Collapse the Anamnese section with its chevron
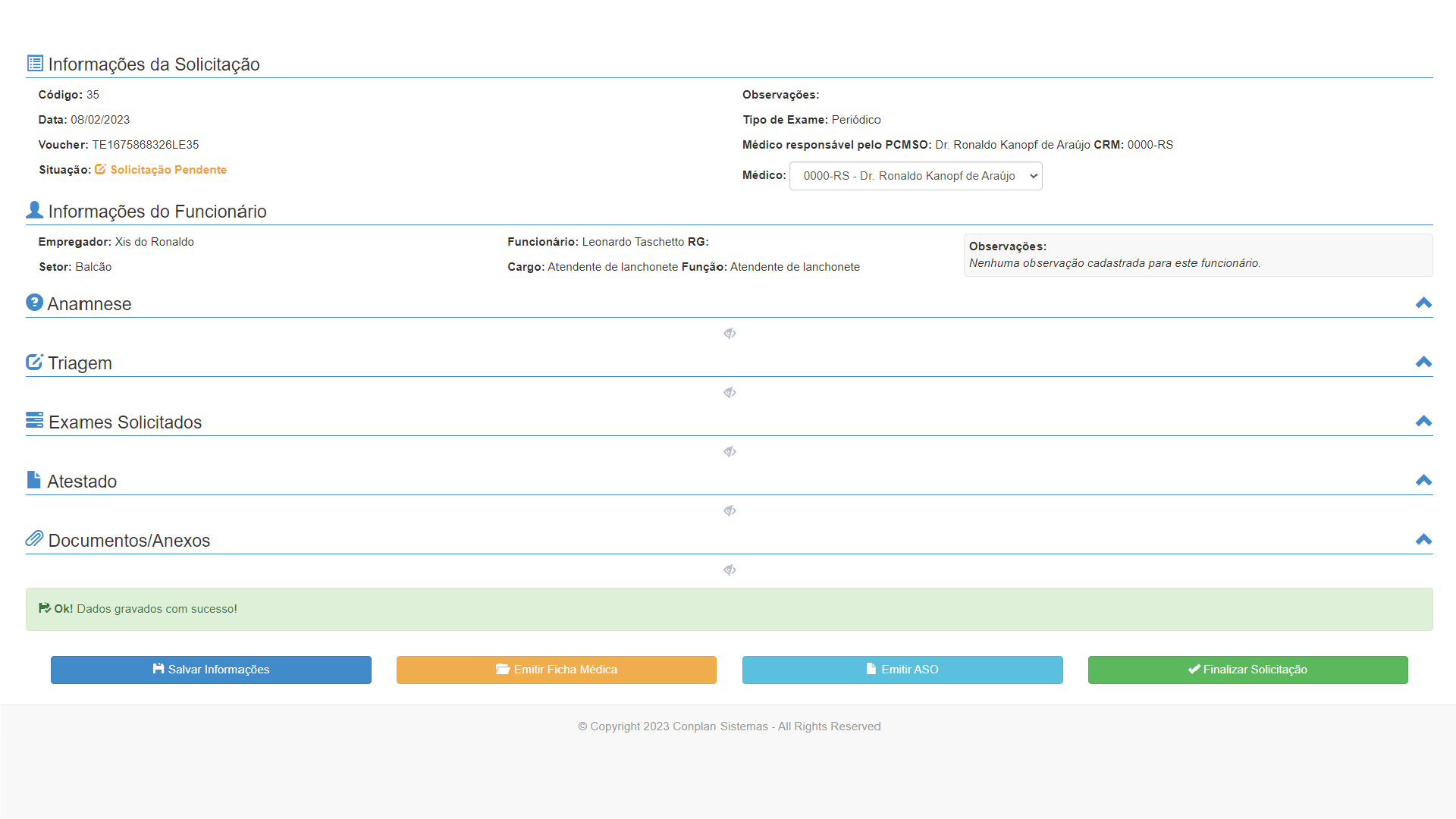1456x819 pixels. coord(1423,303)
